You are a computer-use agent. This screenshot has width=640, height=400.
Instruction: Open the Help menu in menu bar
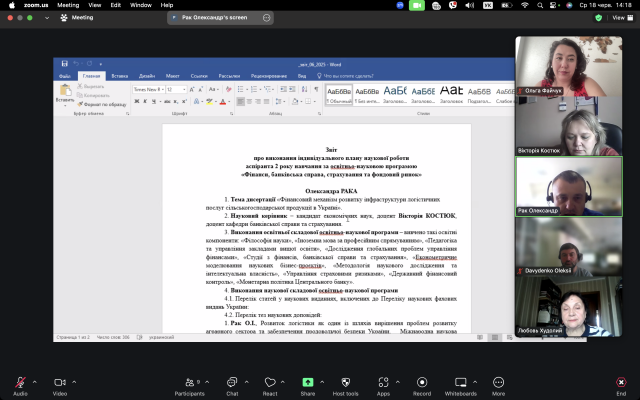167,5
